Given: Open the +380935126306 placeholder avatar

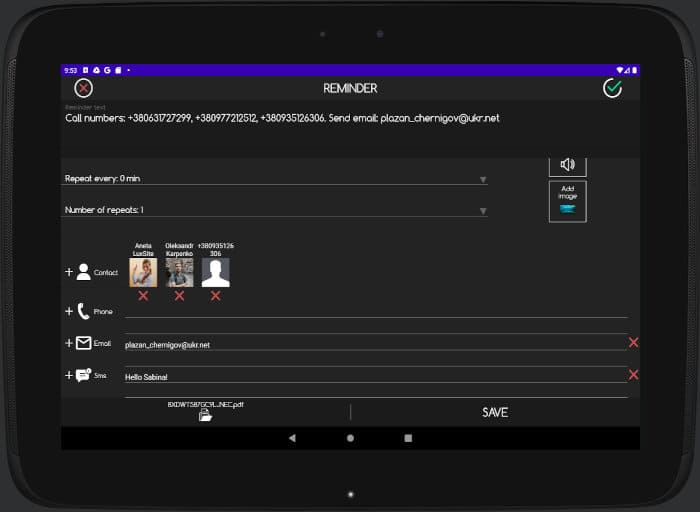Looking at the screenshot, I should tap(216, 272).
